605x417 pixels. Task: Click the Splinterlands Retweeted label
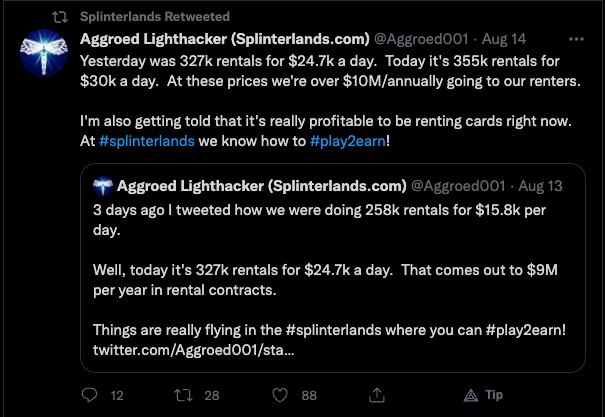click(x=155, y=17)
